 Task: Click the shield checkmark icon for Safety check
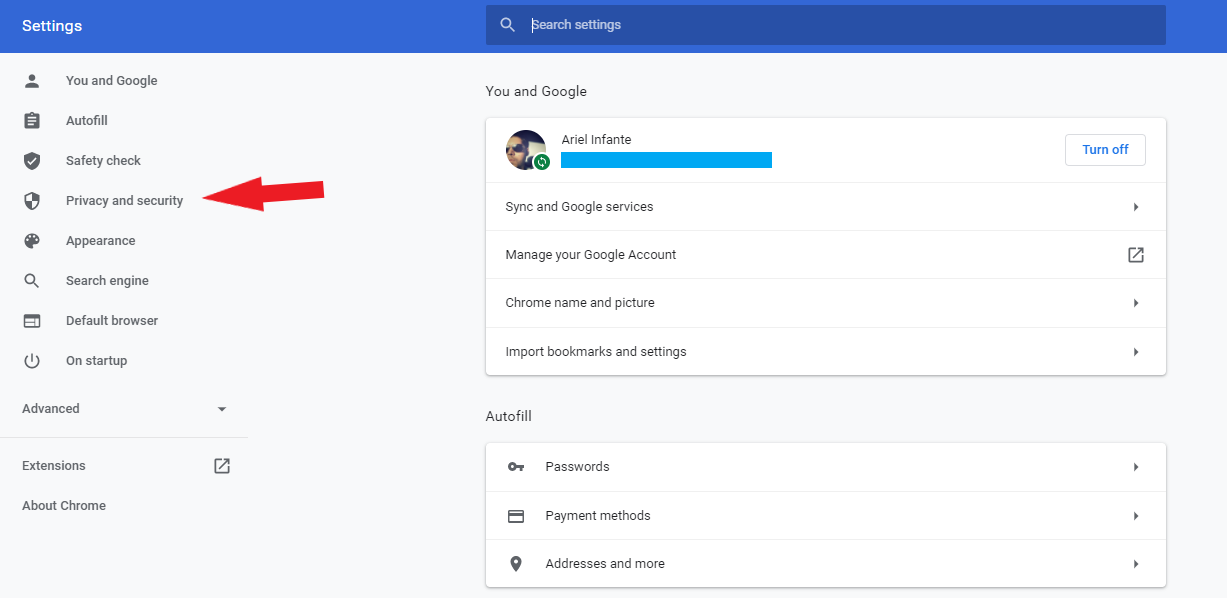[32, 161]
